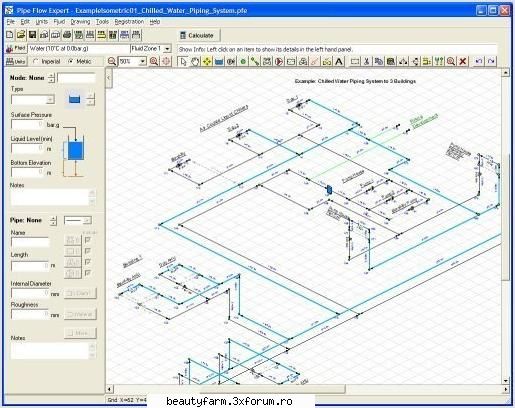This screenshot has width=515, height=408.
Task: Click the Bottom Elevation input field
Action: [x=28, y=172]
